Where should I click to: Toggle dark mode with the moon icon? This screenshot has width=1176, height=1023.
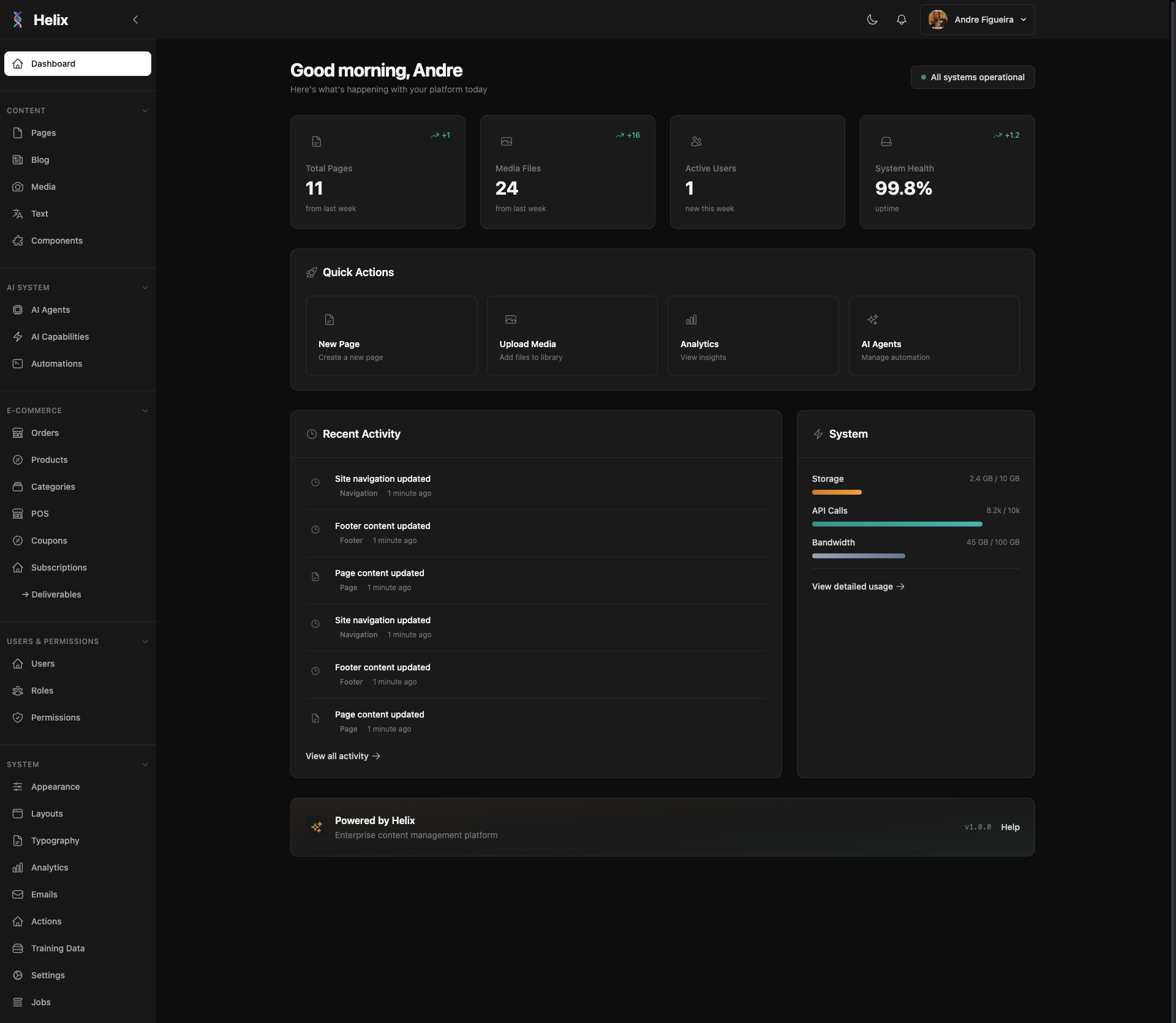[872, 20]
